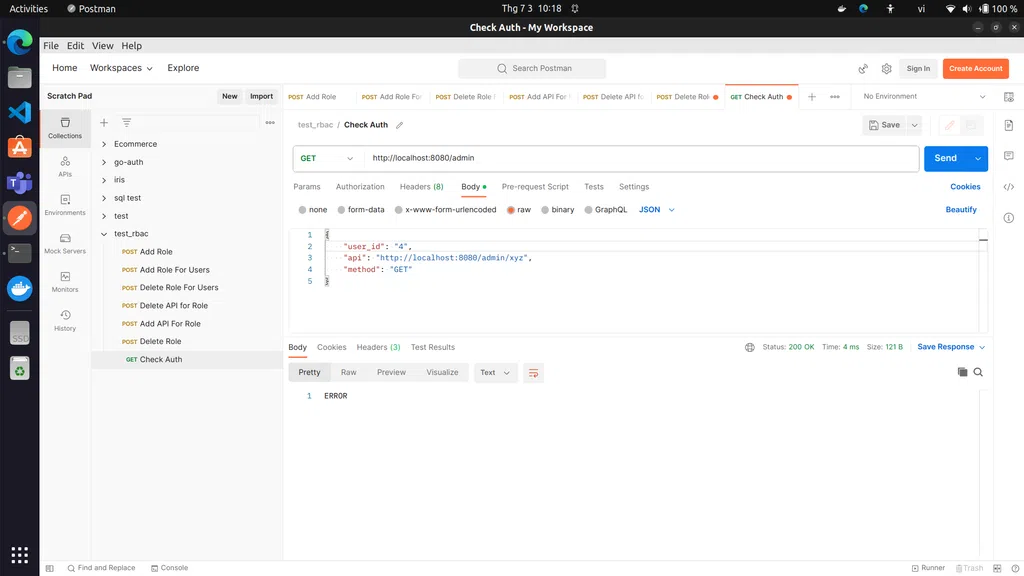Open the View menu
Viewport: 1024px width, 576px height.
pyautogui.click(x=103, y=46)
